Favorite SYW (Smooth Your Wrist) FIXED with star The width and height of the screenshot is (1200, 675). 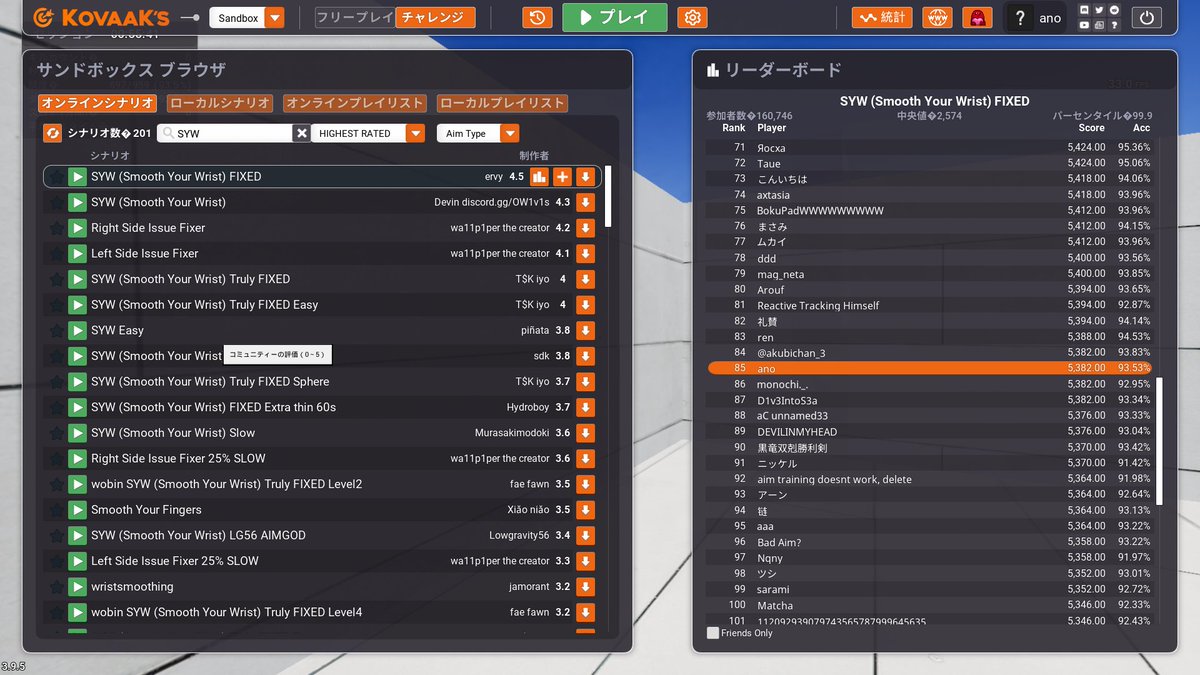coord(56,177)
